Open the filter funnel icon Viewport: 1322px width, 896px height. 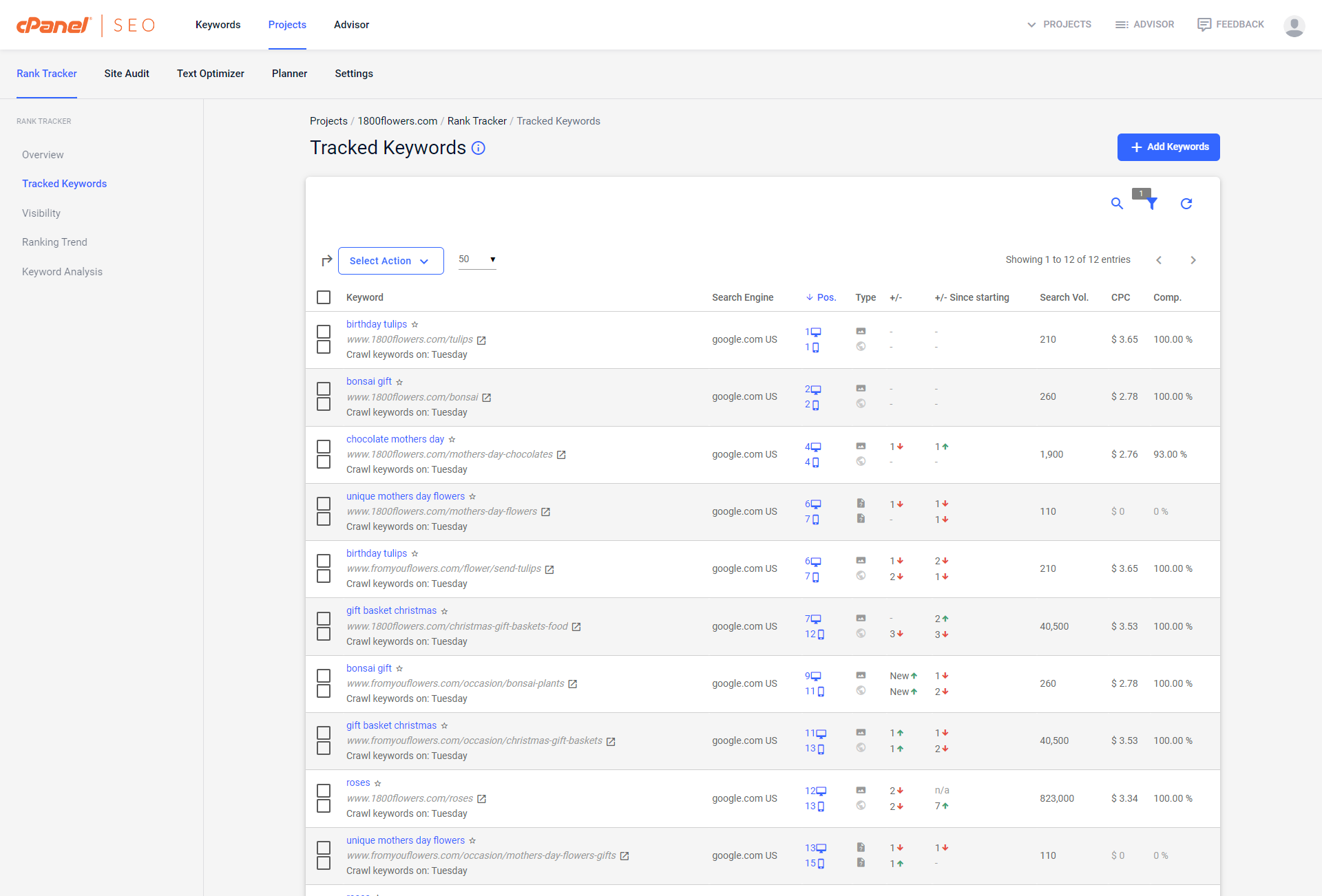coord(1152,204)
